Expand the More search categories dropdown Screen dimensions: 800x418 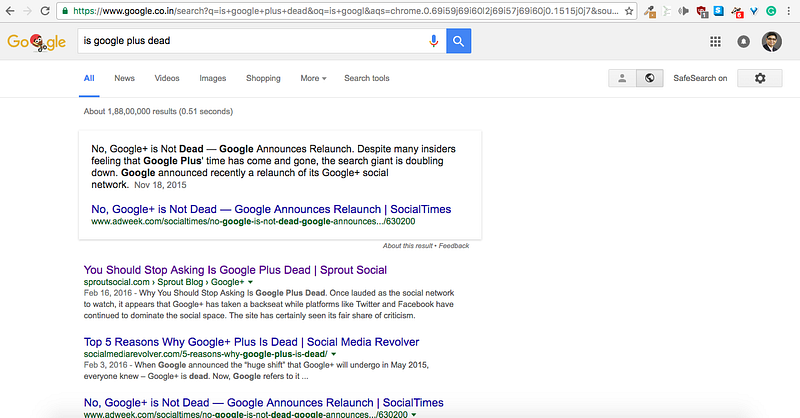pyautogui.click(x=313, y=78)
